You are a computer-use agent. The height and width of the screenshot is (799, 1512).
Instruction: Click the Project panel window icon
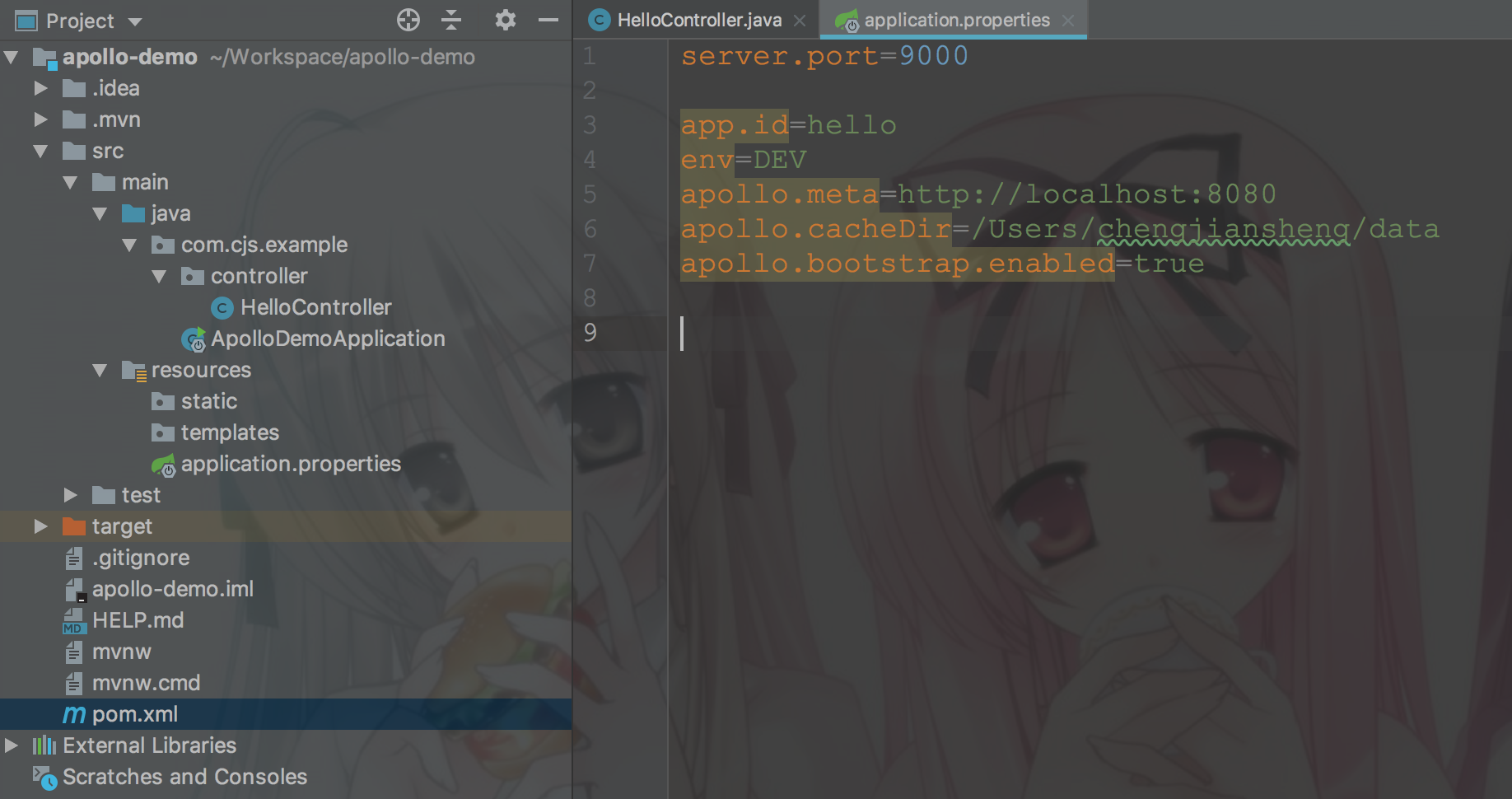[x=26, y=21]
